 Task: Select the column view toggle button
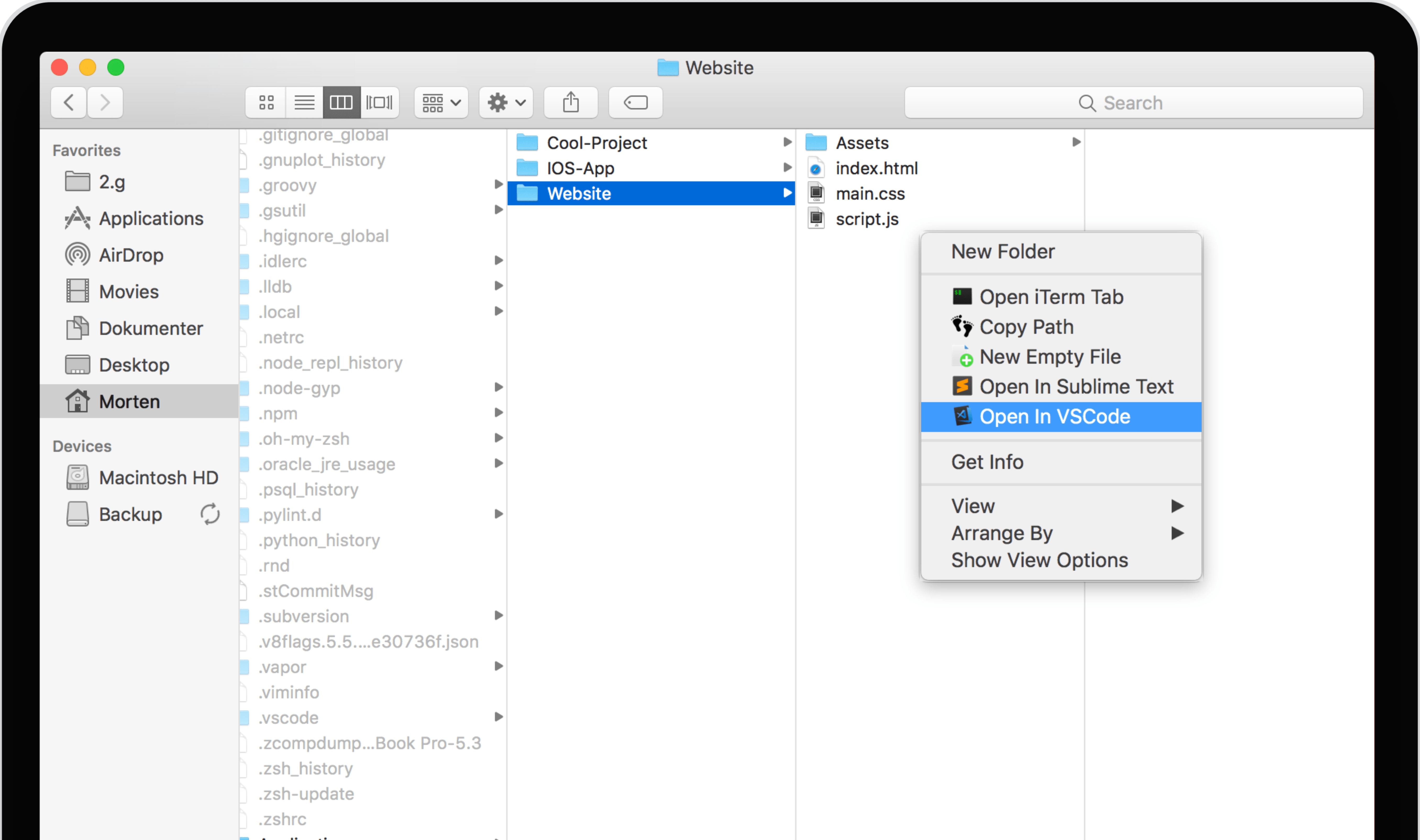pos(341,102)
